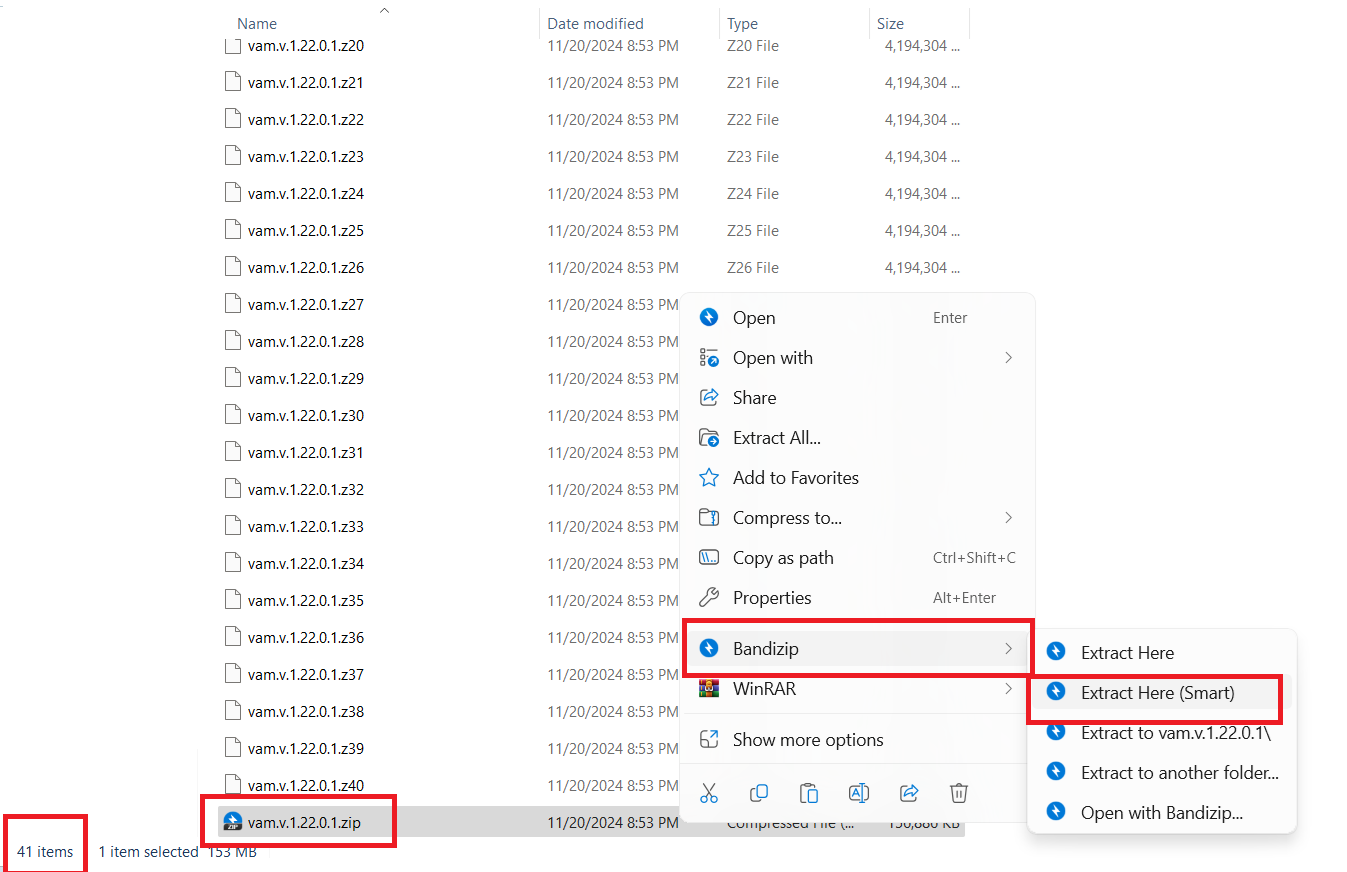Select Add to Favorites menu entry

coord(857,478)
